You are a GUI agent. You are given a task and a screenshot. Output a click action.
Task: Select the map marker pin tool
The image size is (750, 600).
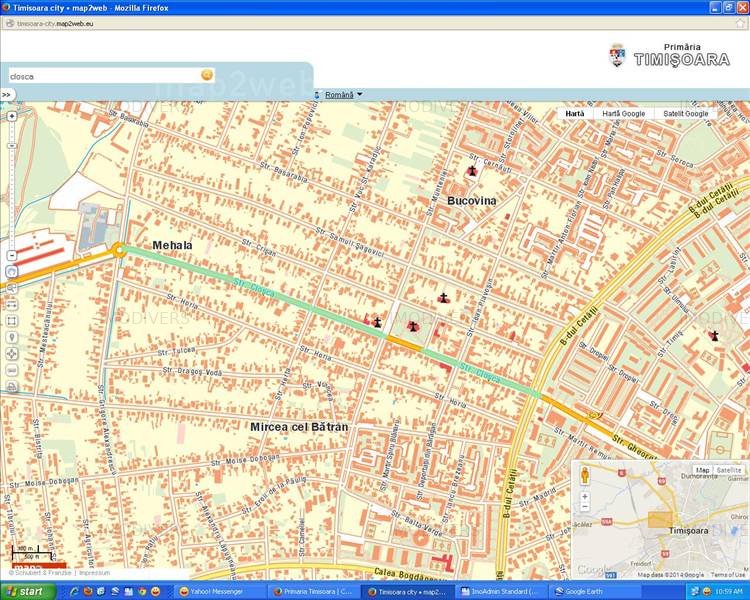tap(12, 337)
